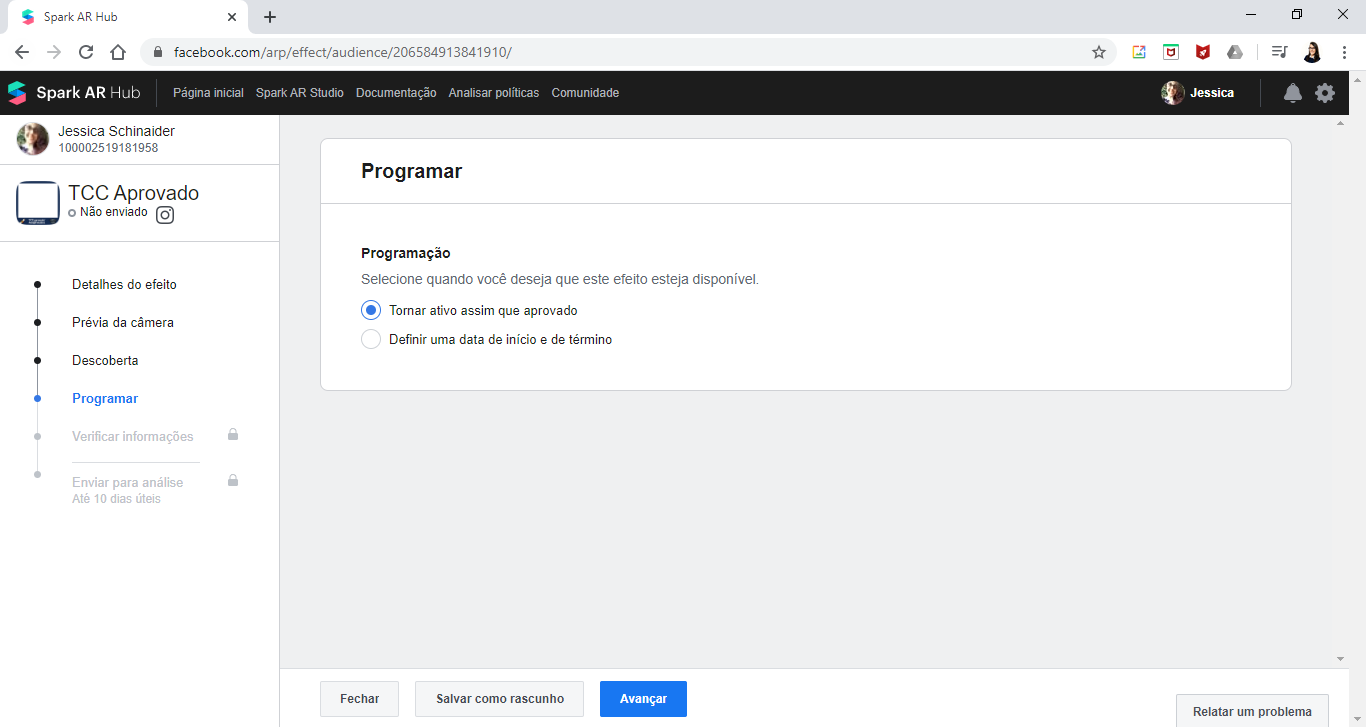
Task: Open the Documentação menu item
Action: click(x=396, y=93)
